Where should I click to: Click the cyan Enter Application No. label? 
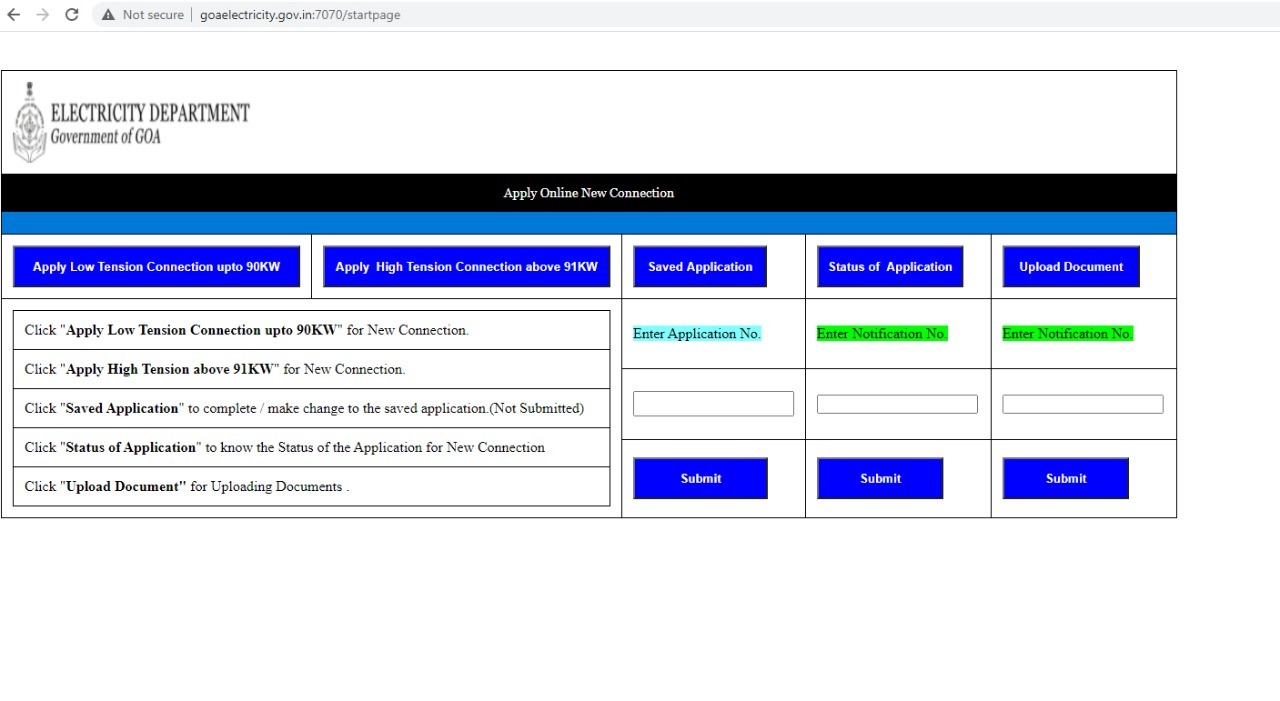click(x=696, y=334)
